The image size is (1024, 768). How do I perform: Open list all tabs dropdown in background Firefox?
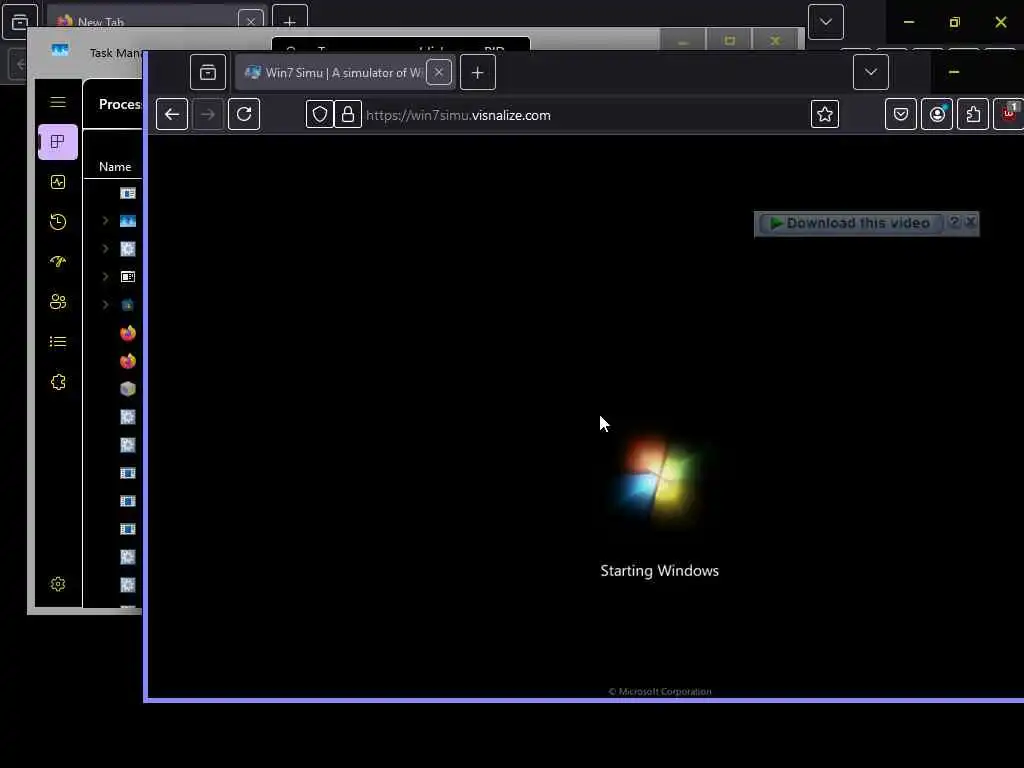(x=825, y=22)
